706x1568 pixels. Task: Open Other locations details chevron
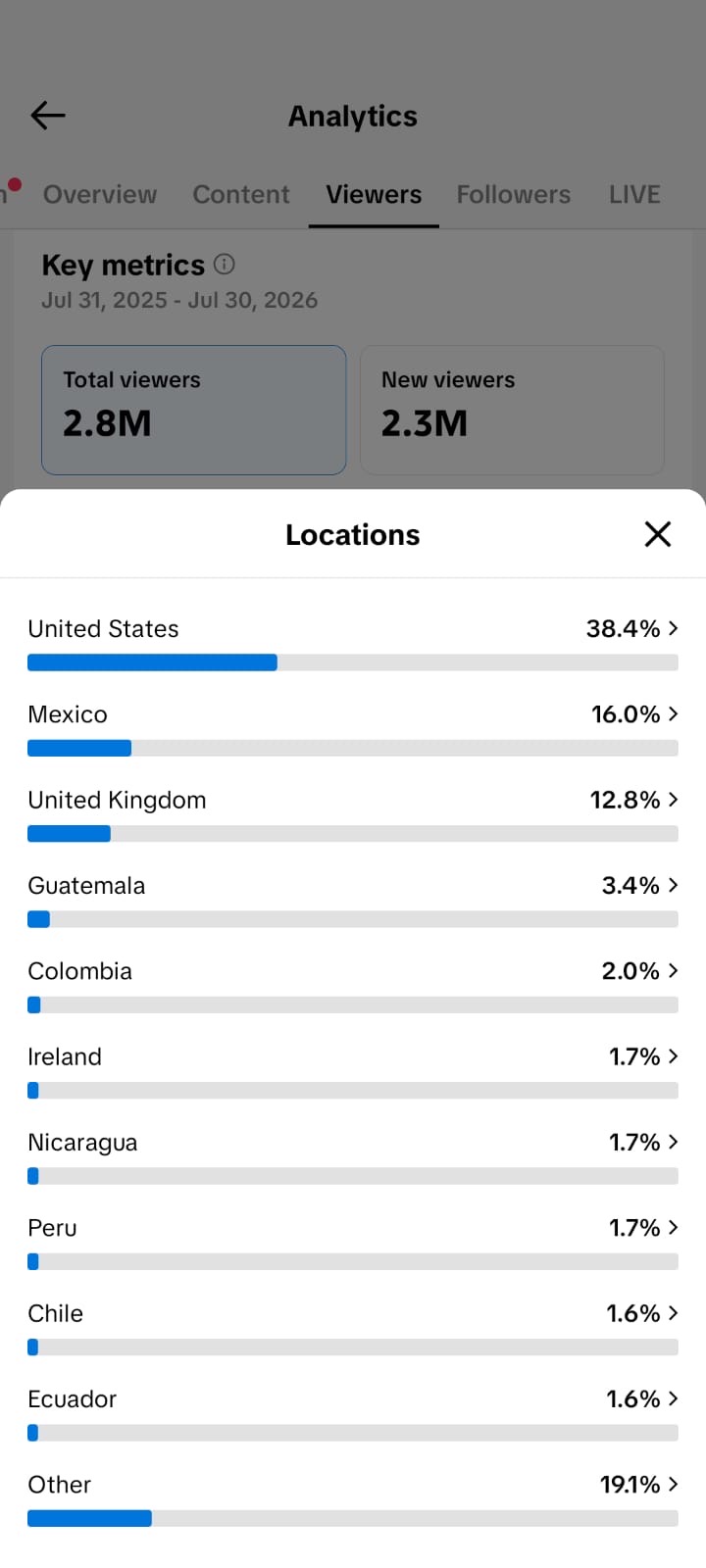pos(674,1484)
